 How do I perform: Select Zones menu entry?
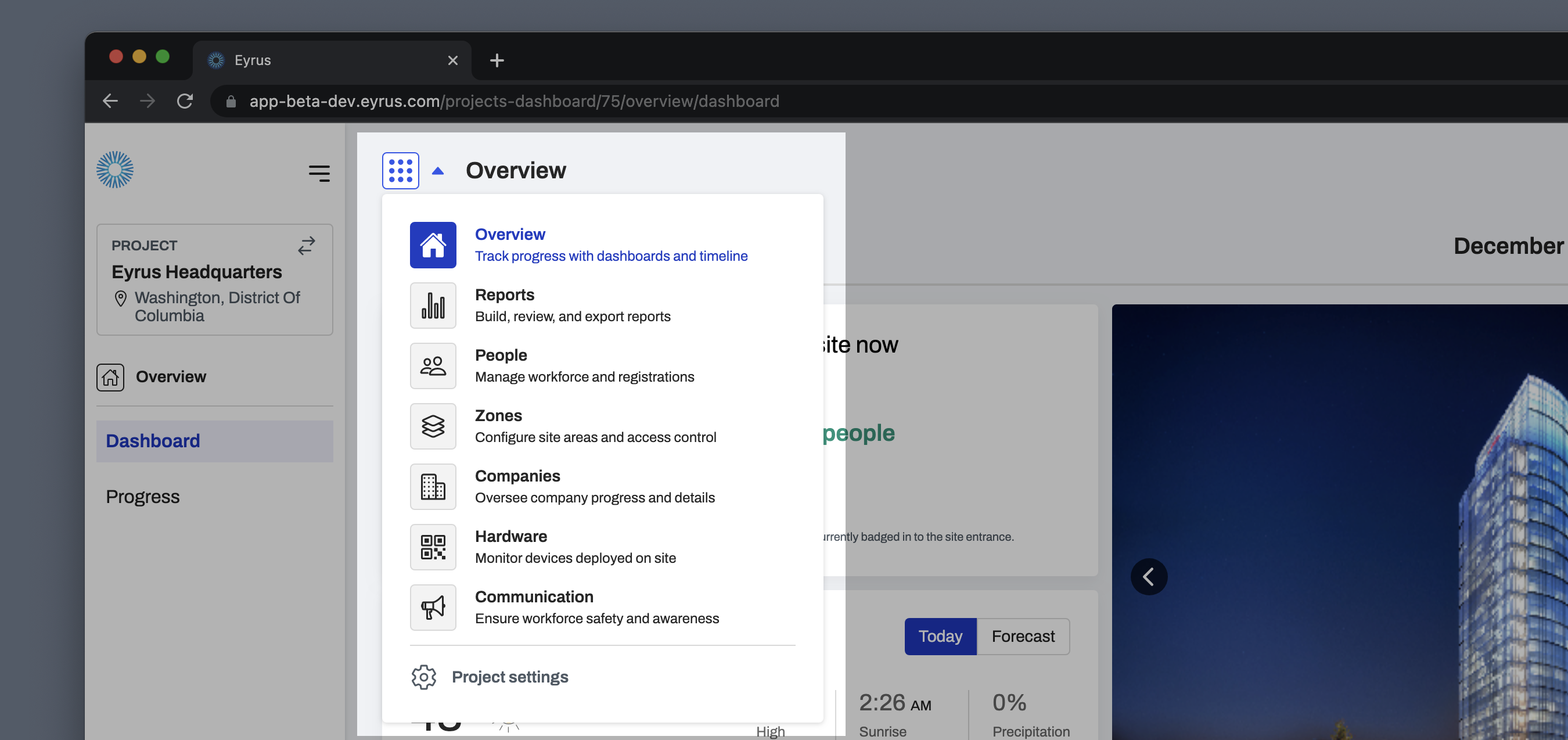click(x=603, y=426)
